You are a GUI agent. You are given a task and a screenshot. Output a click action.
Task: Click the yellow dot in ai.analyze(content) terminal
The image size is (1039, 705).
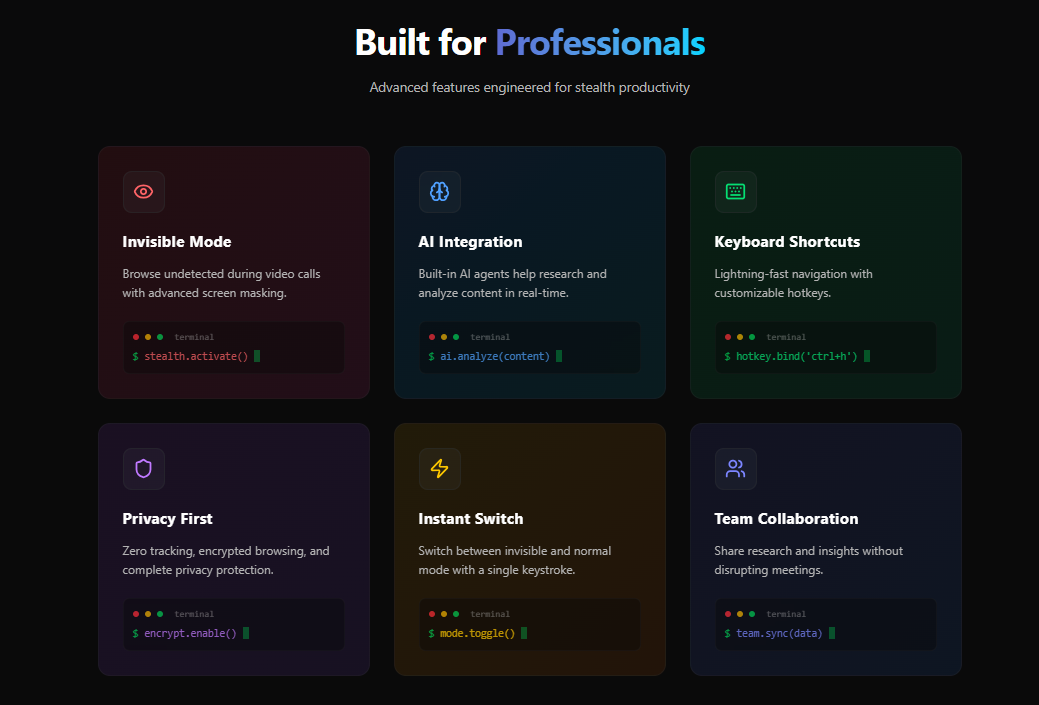tap(444, 337)
